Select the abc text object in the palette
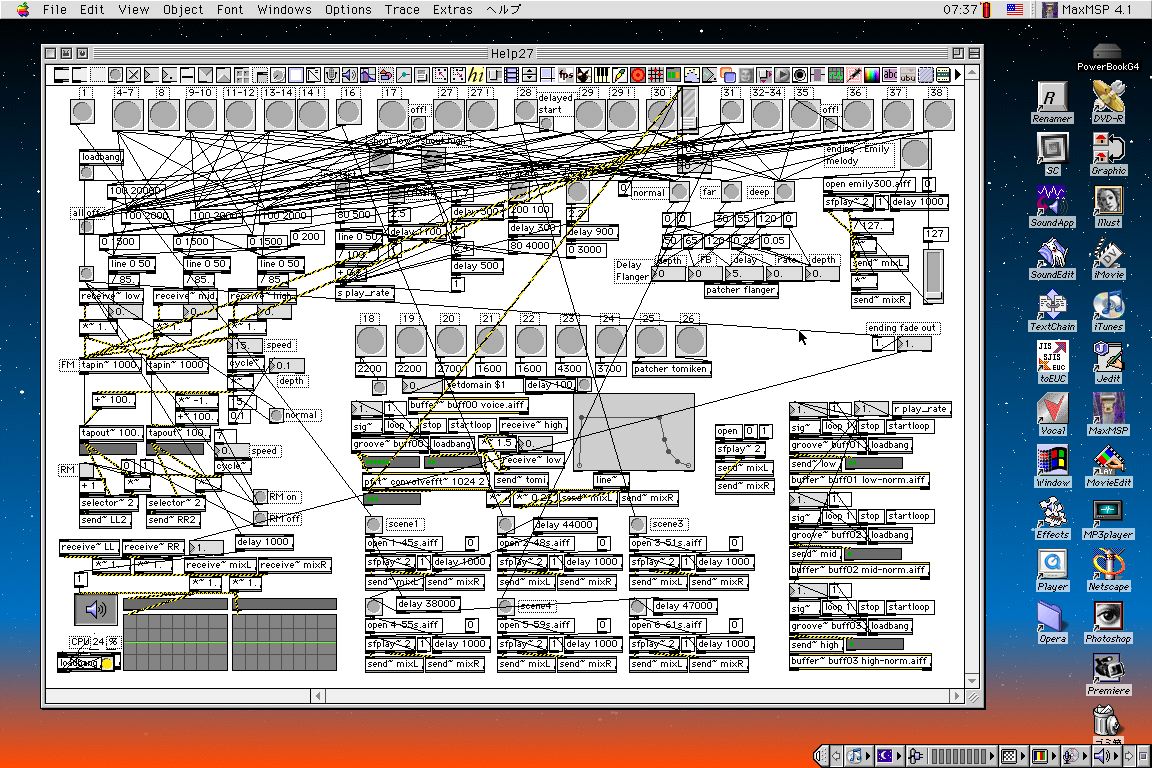The height and width of the screenshot is (768, 1152). 890,75
